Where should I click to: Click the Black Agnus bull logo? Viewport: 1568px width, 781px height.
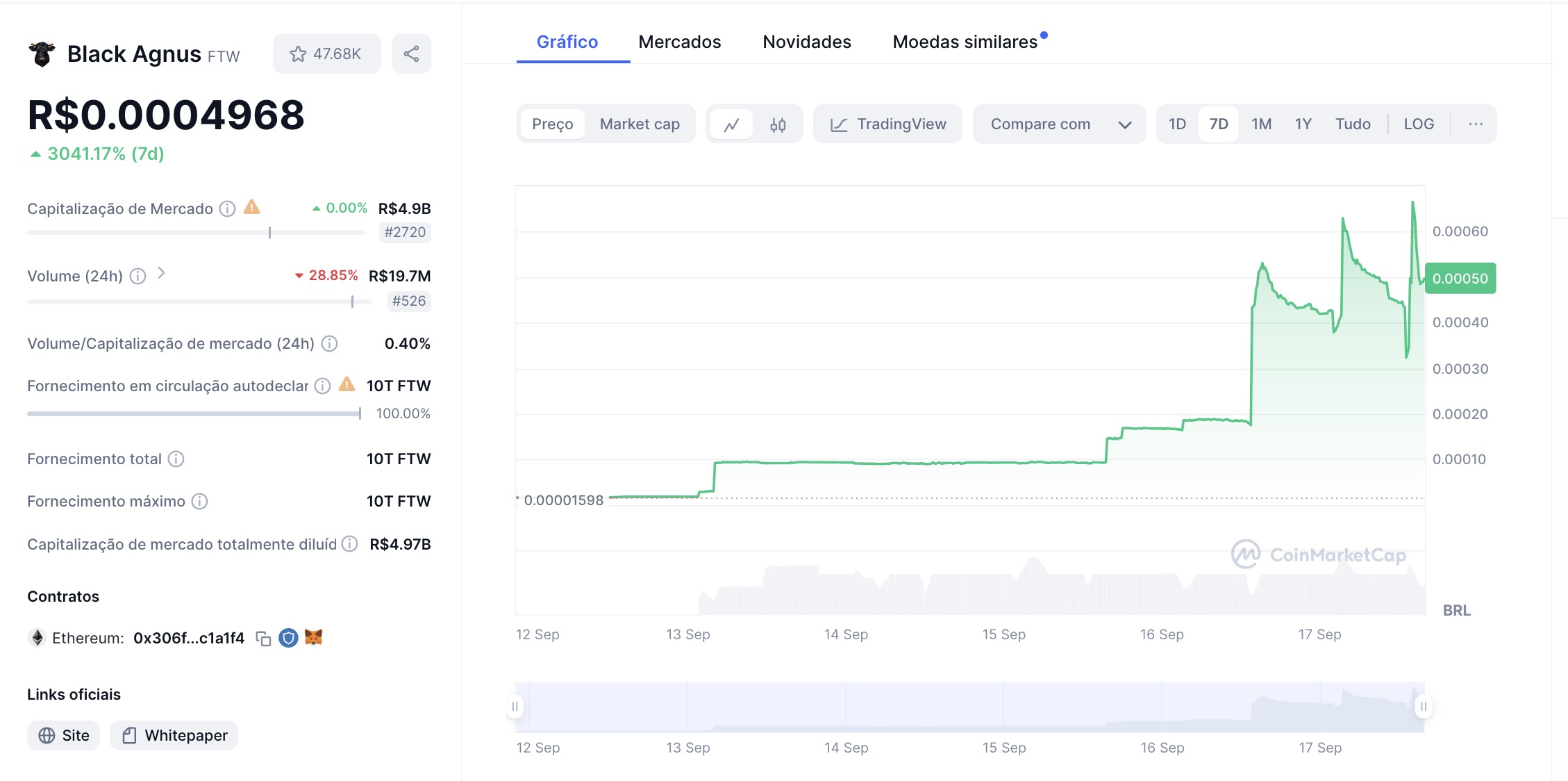click(x=42, y=54)
